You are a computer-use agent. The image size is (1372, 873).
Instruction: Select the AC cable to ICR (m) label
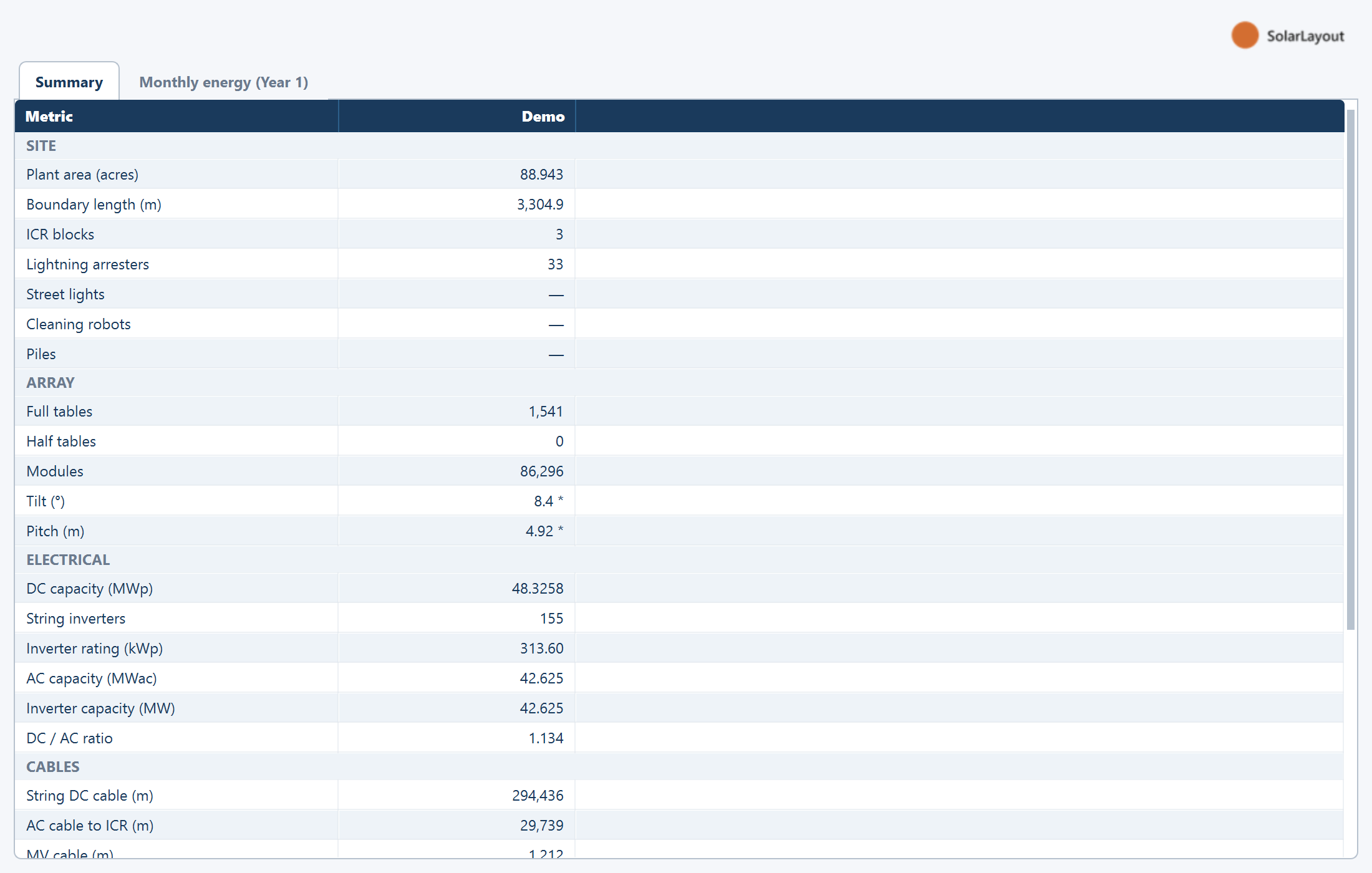[90, 826]
